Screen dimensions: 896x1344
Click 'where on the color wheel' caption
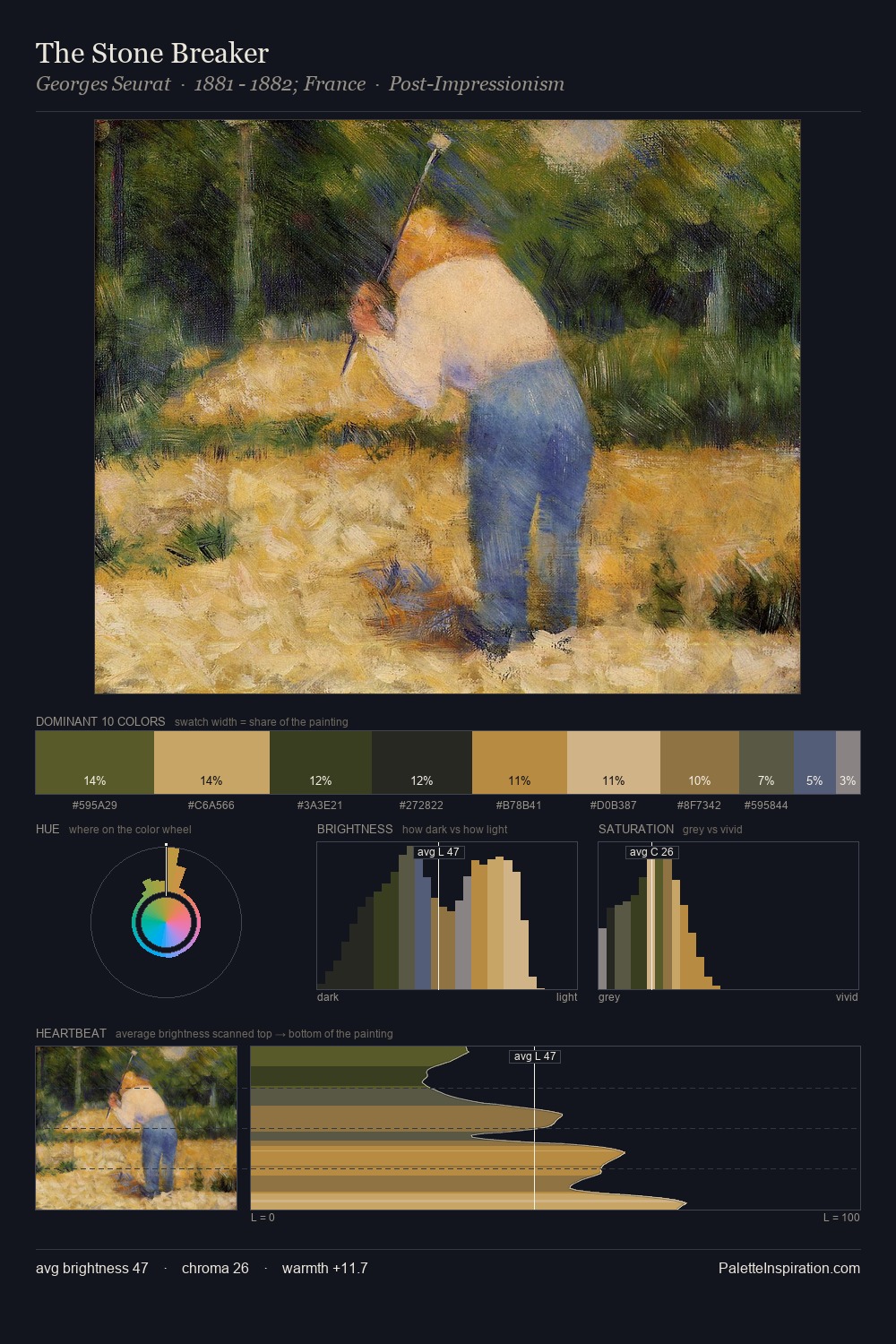(x=130, y=830)
